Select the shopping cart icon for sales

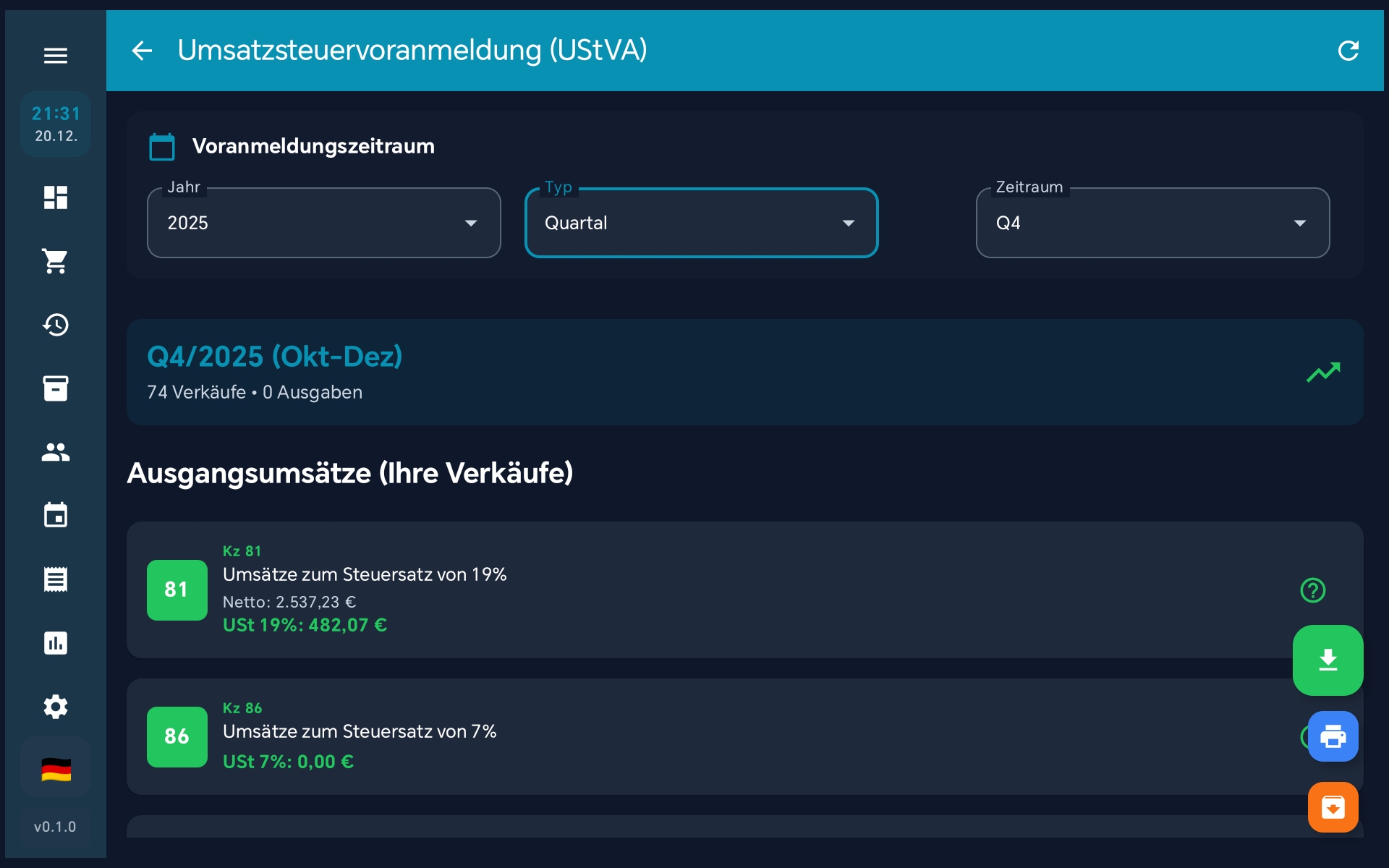click(x=56, y=261)
